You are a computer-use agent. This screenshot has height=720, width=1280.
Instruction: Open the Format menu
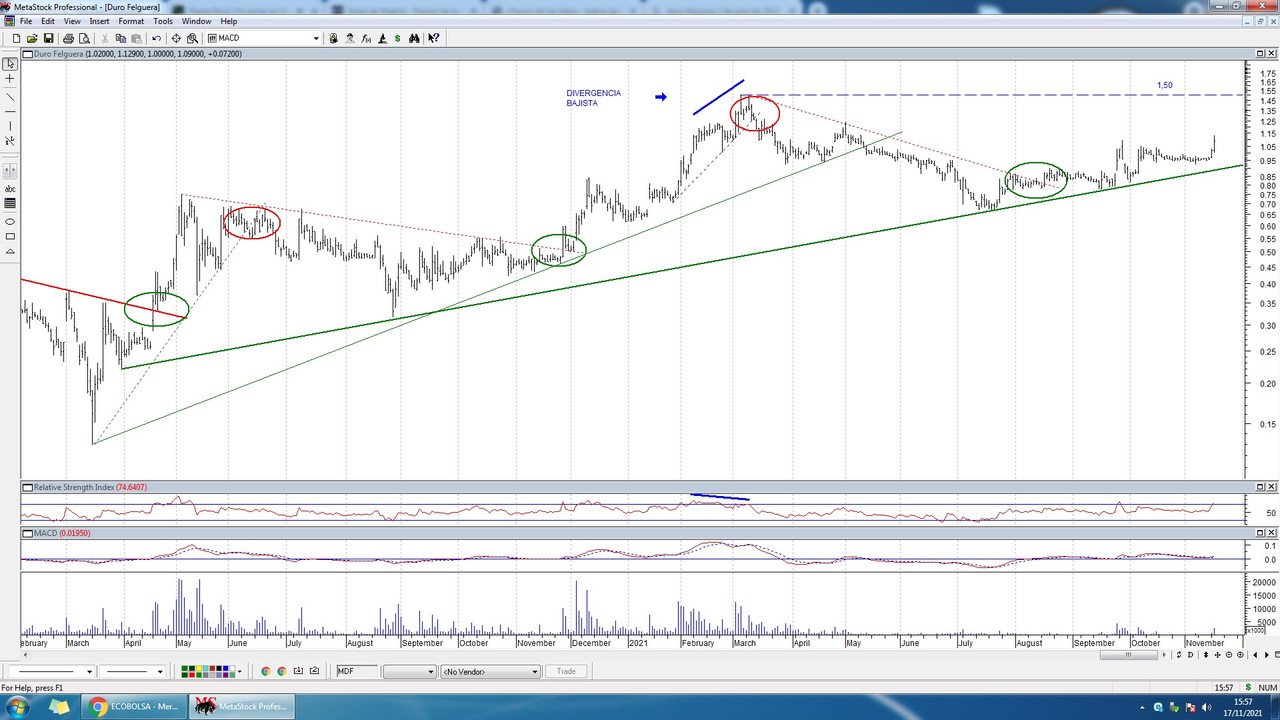[x=131, y=21]
